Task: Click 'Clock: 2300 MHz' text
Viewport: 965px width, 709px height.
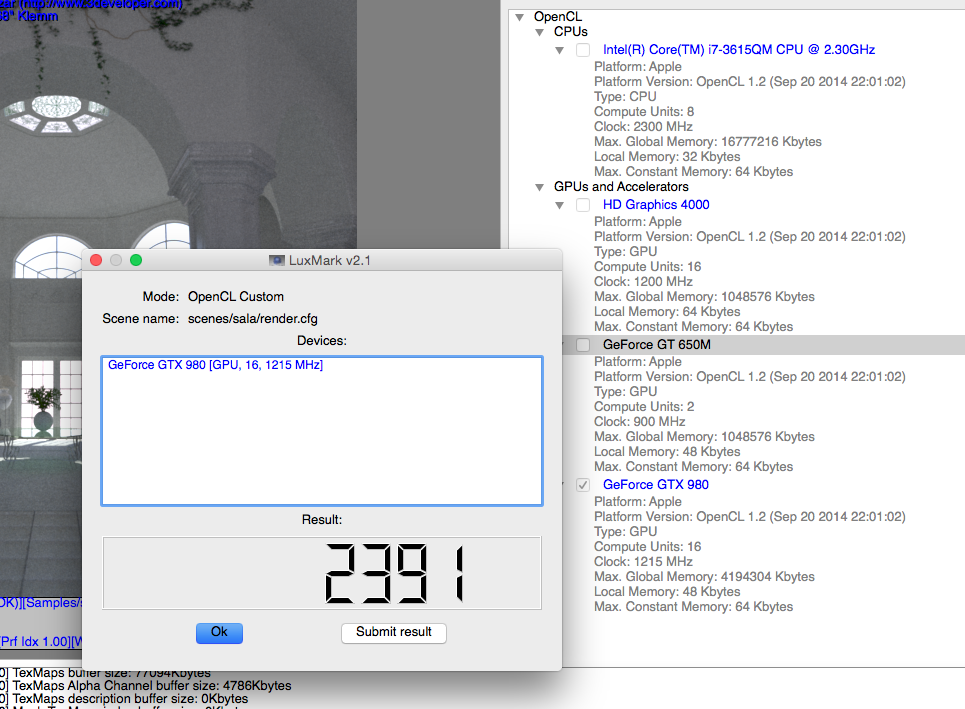Action: coord(643,127)
